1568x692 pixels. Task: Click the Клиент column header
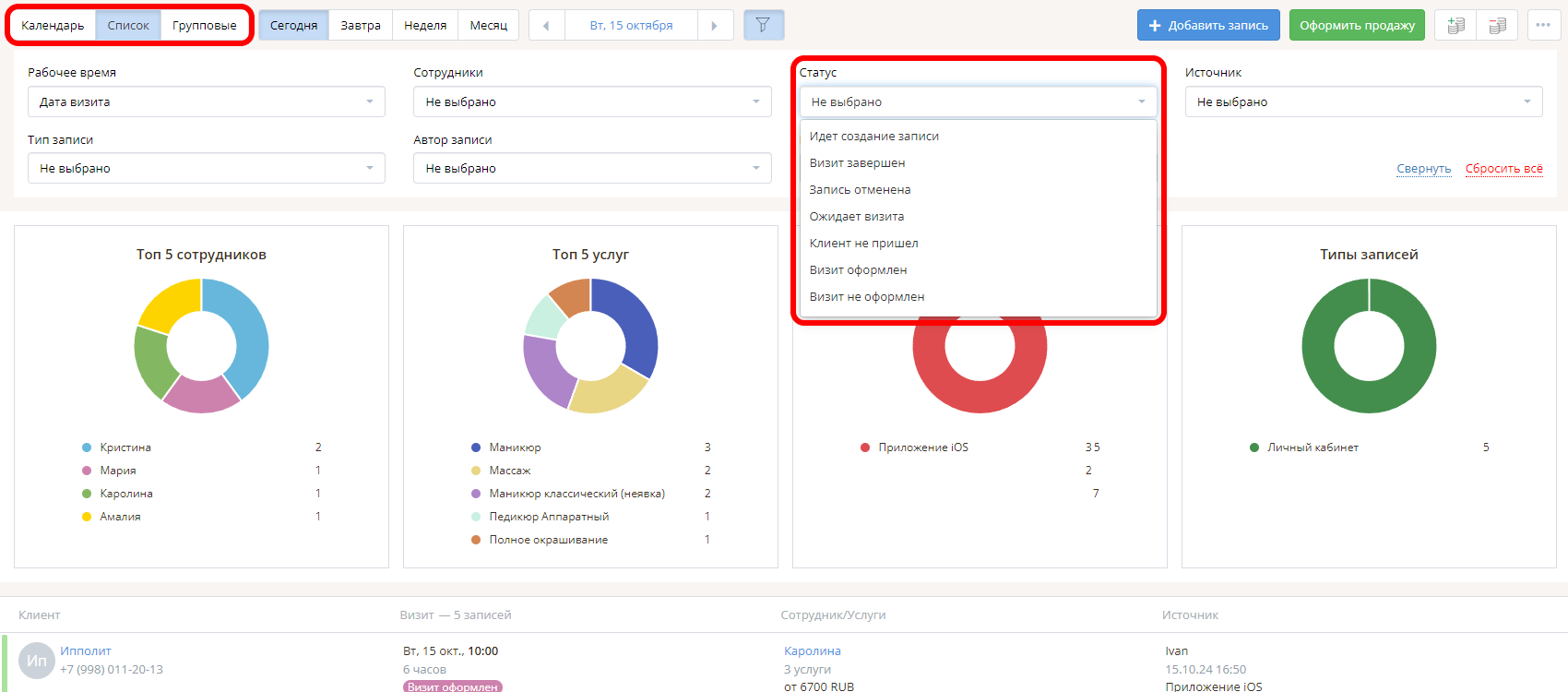pos(40,614)
